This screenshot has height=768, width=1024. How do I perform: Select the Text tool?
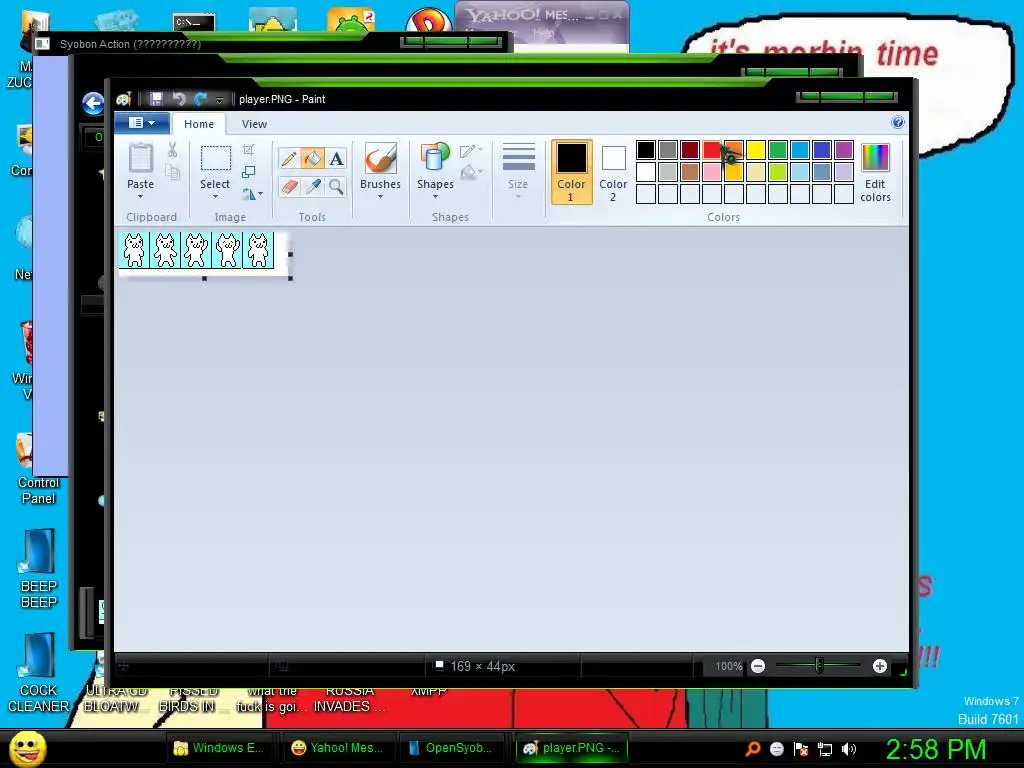click(336, 158)
